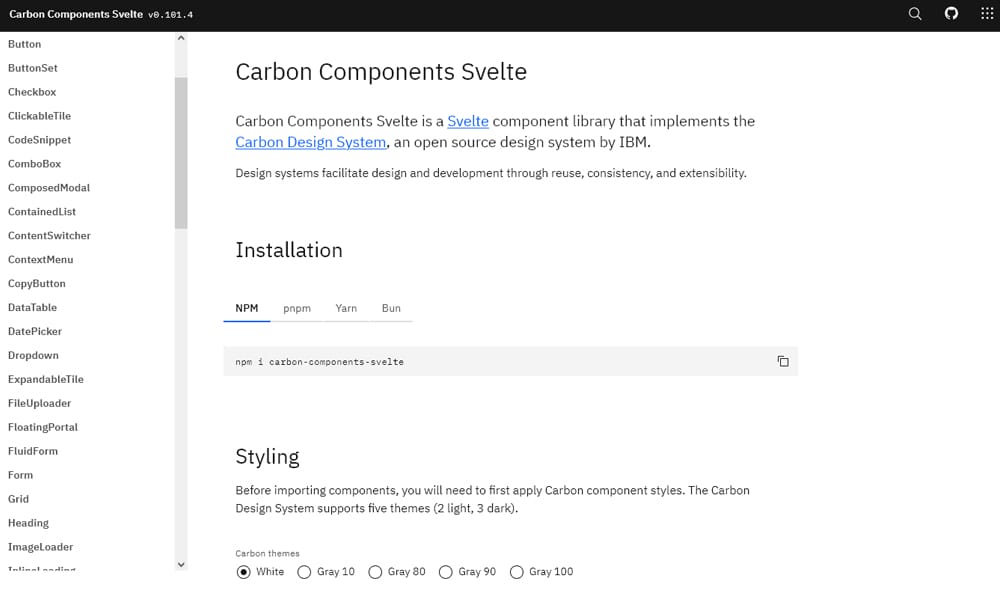The image size is (1000, 600).
Task: Click the sidebar scrollbar thumb
Action: pyautogui.click(x=181, y=153)
